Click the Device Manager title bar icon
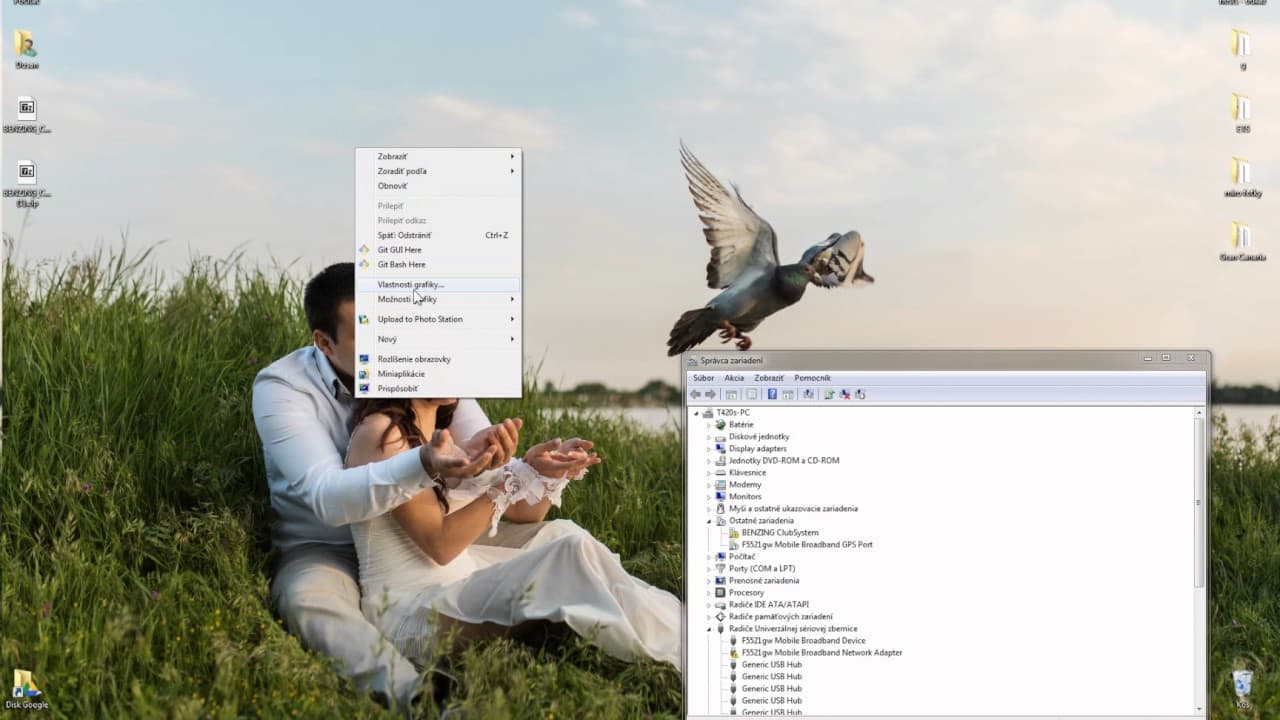 click(x=693, y=360)
